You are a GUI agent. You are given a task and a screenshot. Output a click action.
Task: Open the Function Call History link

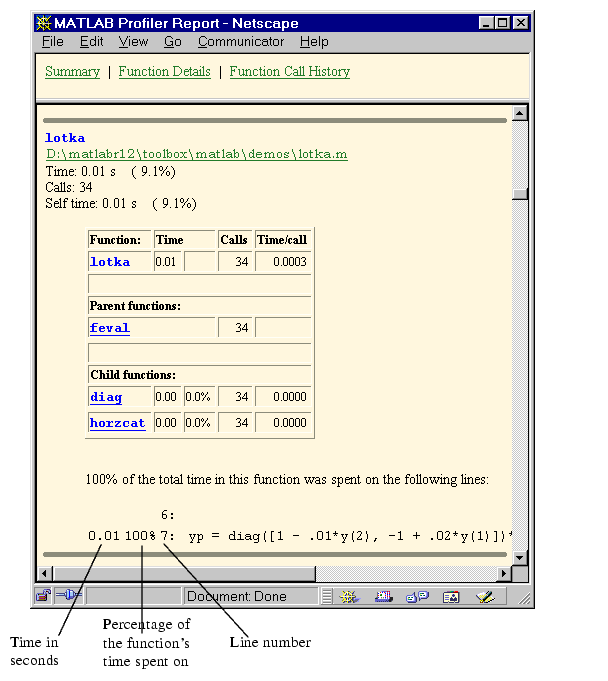pos(289,71)
